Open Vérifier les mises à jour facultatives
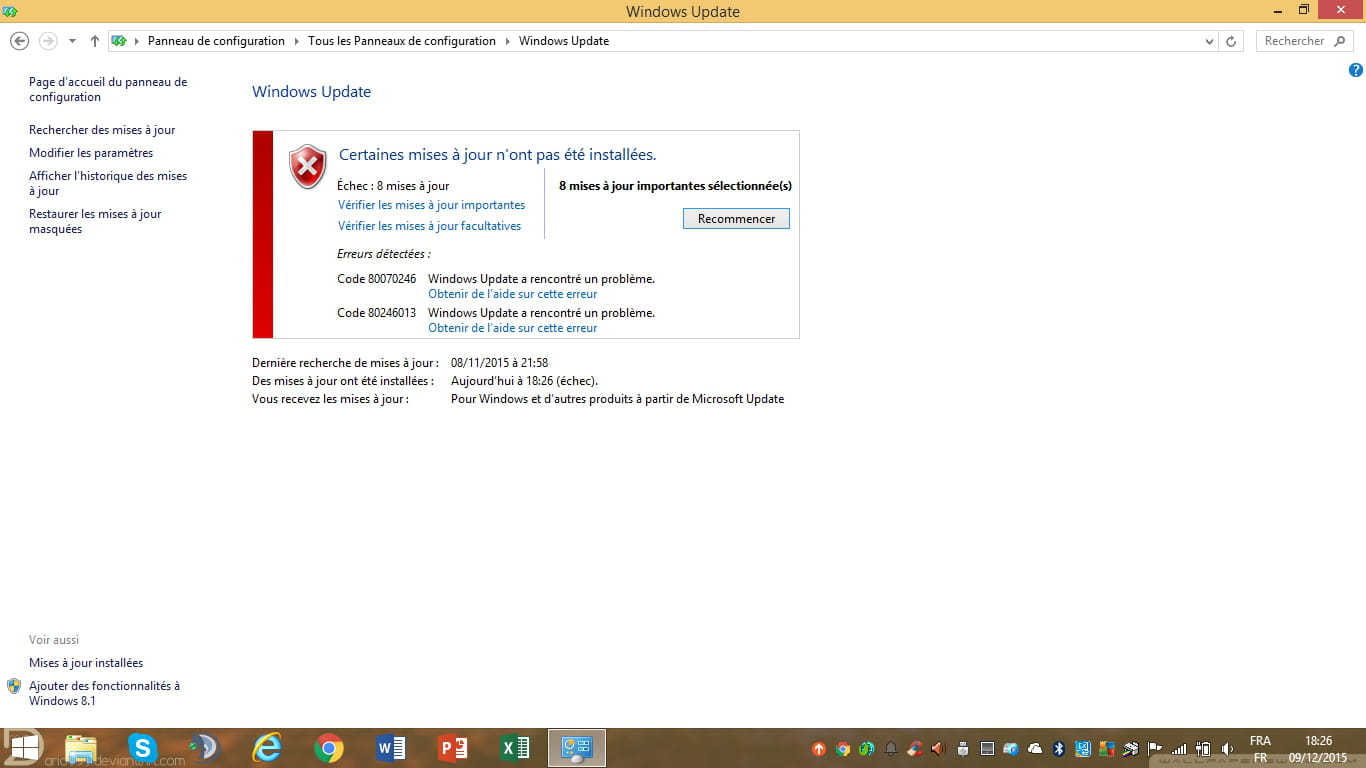 point(429,226)
